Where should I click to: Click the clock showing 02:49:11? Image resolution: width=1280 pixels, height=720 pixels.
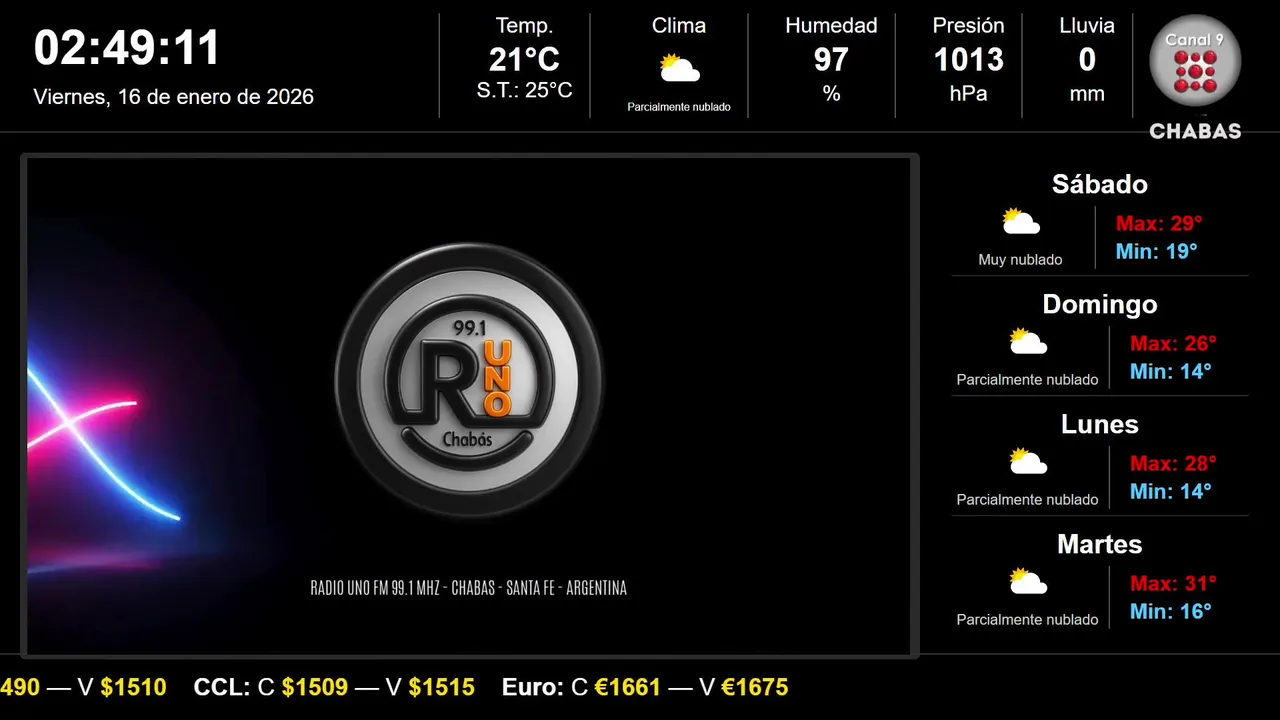point(127,48)
